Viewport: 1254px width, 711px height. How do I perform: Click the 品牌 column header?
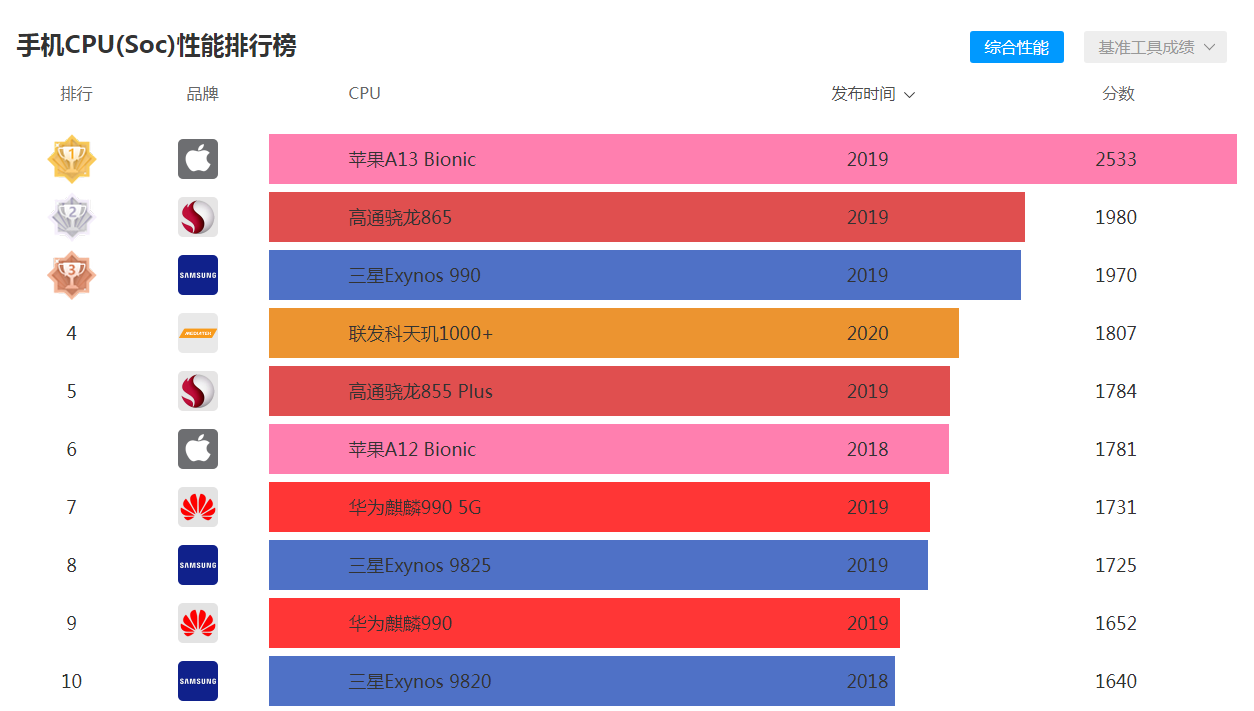click(x=202, y=94)
